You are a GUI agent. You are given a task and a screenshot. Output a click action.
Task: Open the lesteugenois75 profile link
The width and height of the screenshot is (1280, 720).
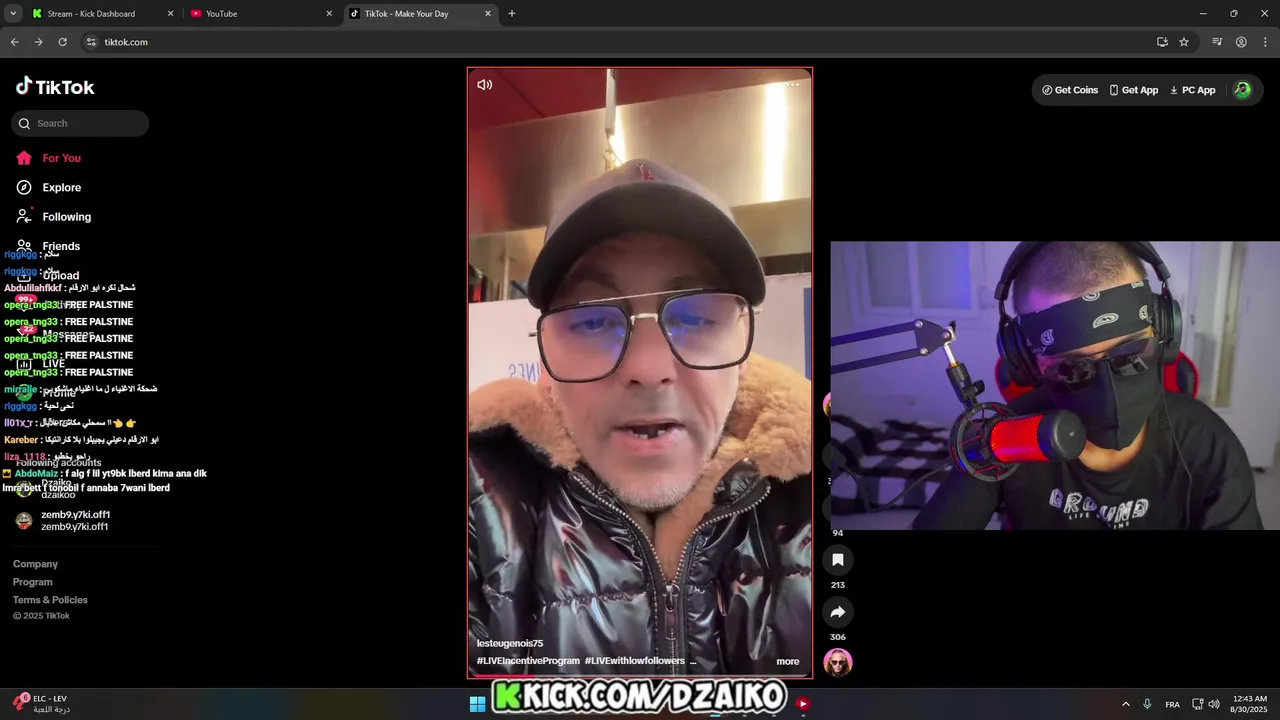click(x=510, y=643)
